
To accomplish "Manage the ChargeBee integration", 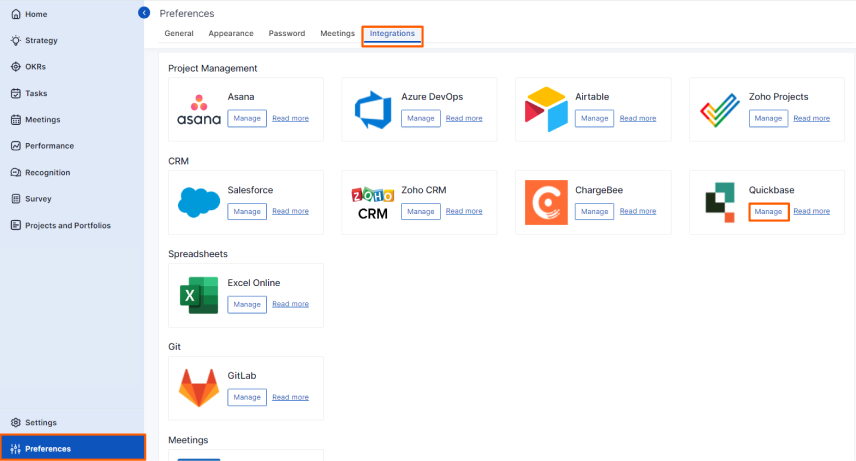I will click(x=594, y=211).
